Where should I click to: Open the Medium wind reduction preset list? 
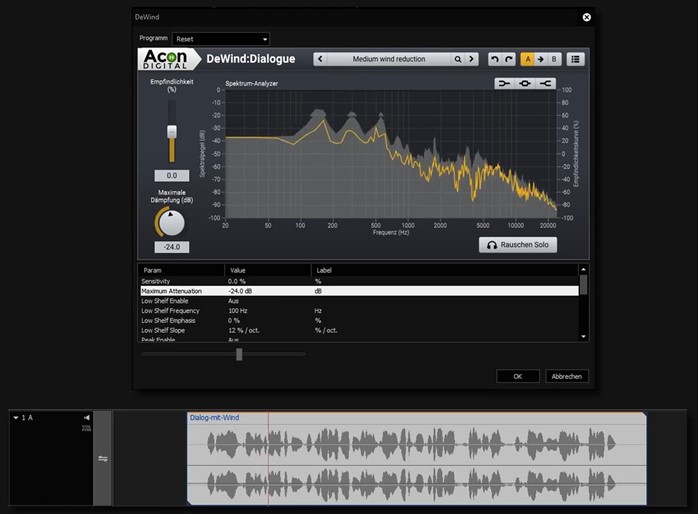pos(389,59)
